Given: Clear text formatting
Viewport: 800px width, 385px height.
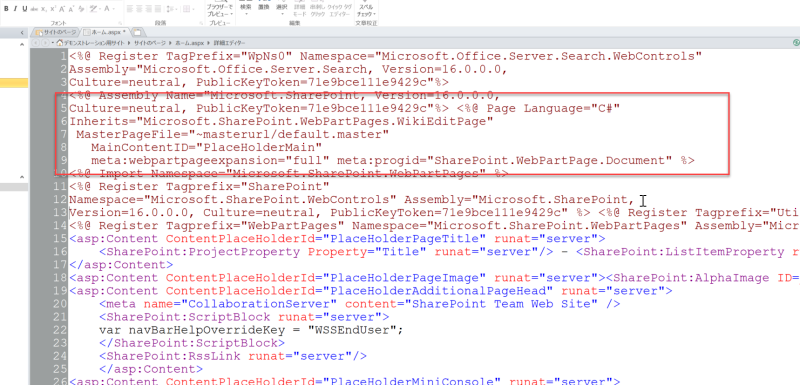Looking at the screenshot, I should pos(81,9).
